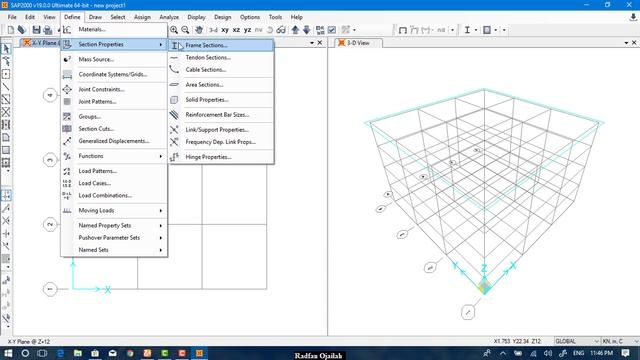Image resolution: width=640 pixels, height=360 pixels.
Task: Click the Reinforcement Bar Sizes icon
Action: click(174, 115)
